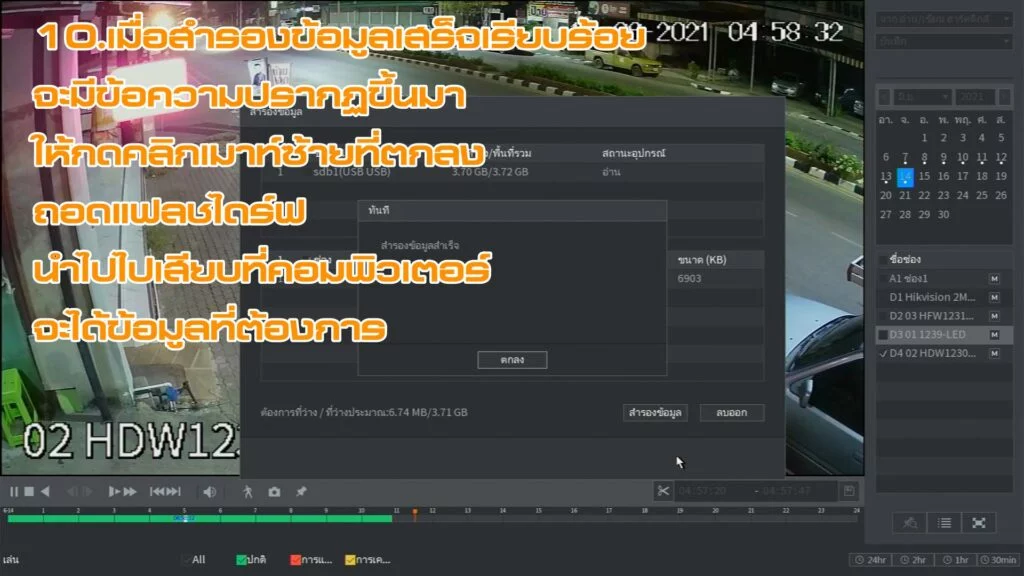Take a snapshot with the camera icon
Image resolution: width=1024 pixels, height=576 pixels.
(274, 491)
